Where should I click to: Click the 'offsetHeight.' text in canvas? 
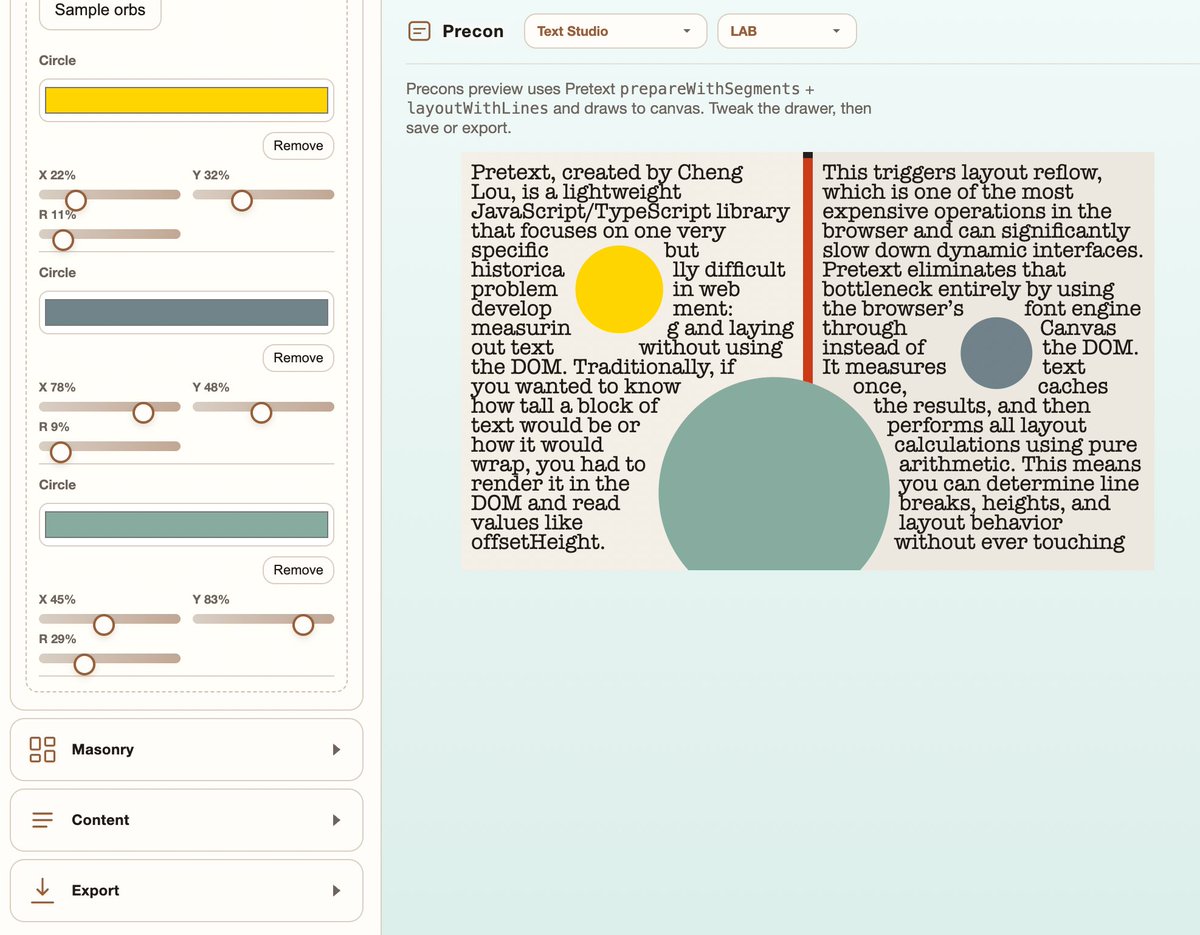pos(538,542)
